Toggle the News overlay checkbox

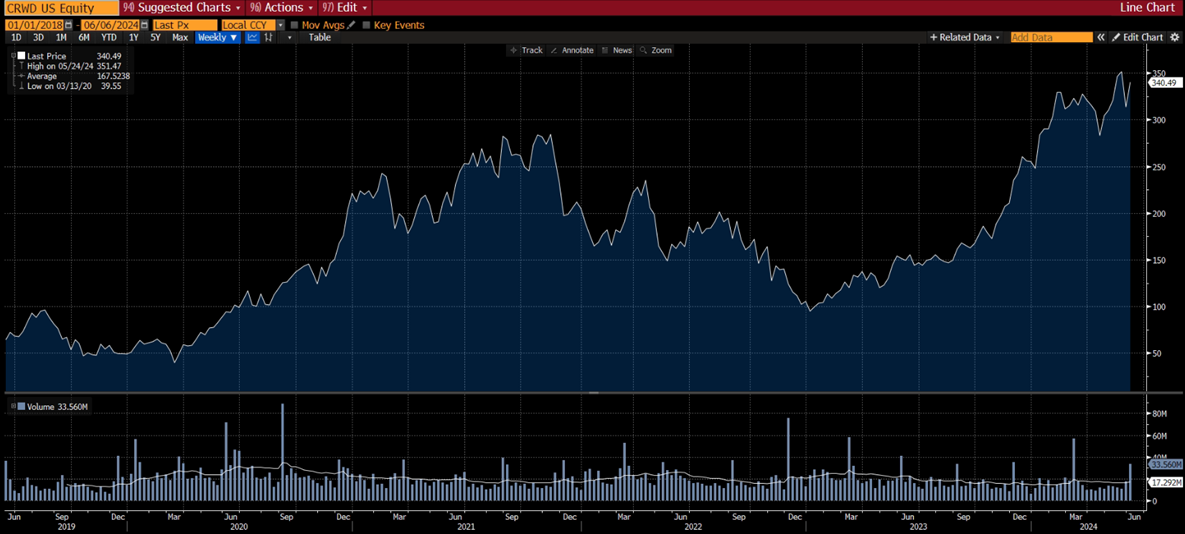point(606,50)
